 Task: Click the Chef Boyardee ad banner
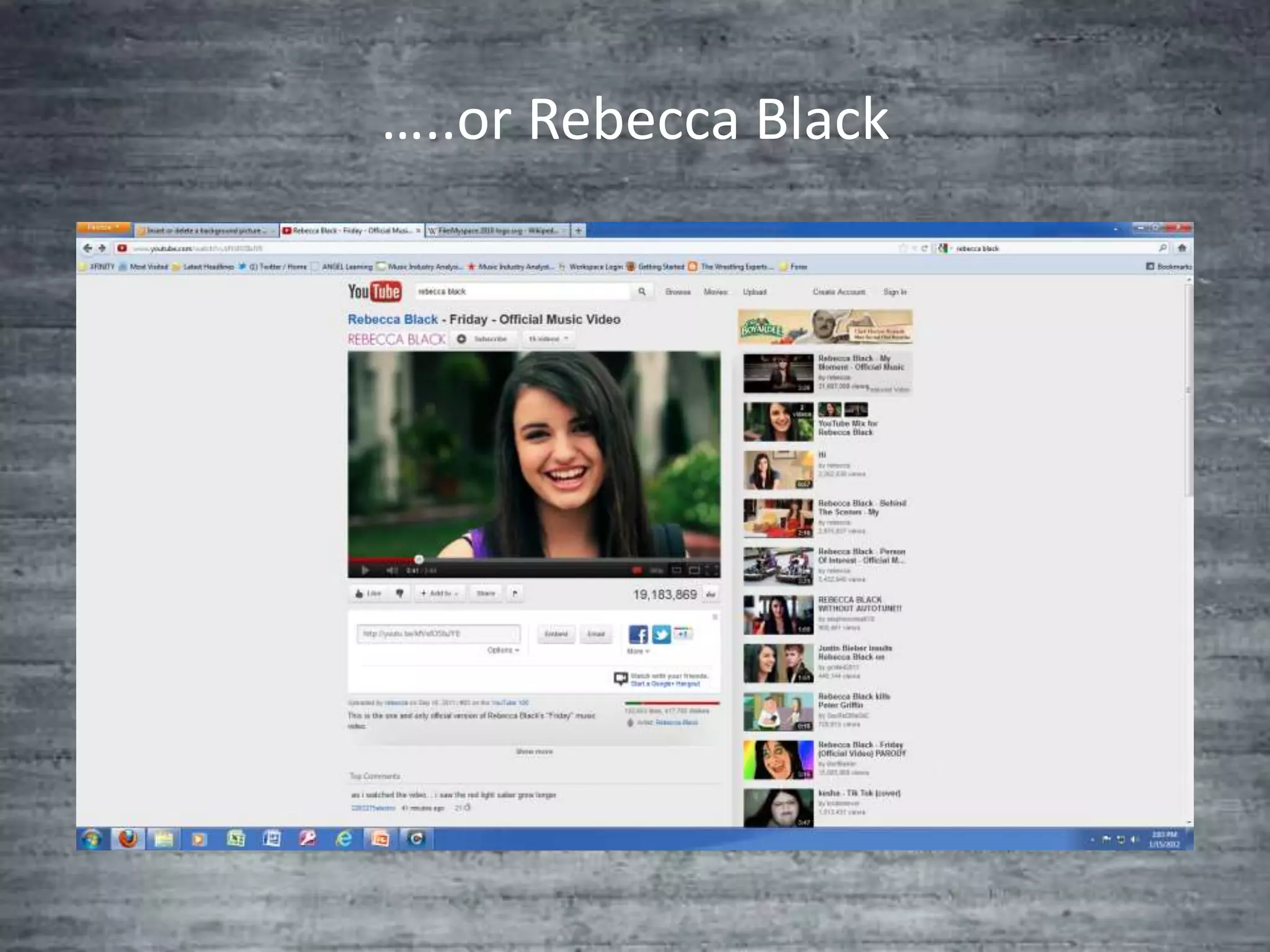825,327
